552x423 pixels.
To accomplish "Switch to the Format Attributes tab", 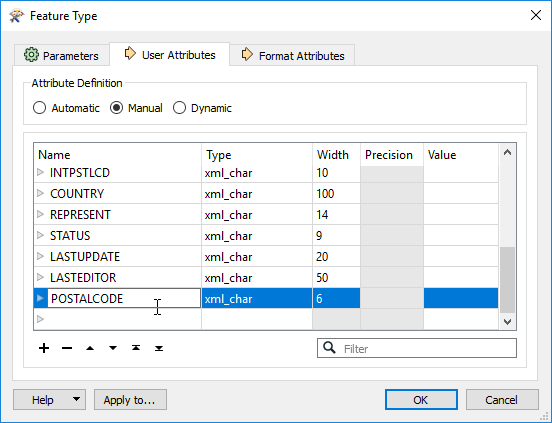I will [x=292, y=55].
